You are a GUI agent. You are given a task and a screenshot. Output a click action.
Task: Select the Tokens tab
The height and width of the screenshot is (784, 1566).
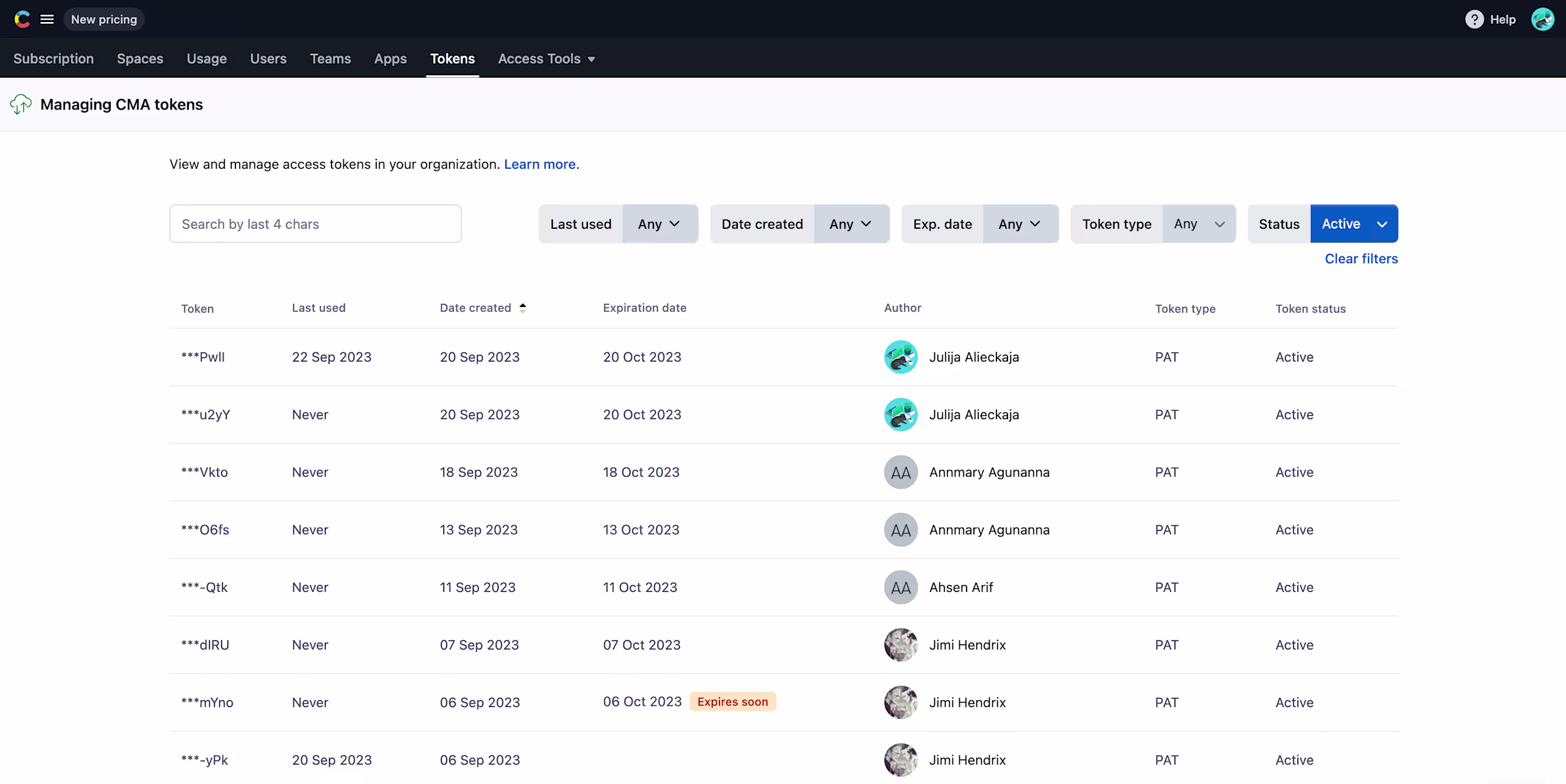453,59
